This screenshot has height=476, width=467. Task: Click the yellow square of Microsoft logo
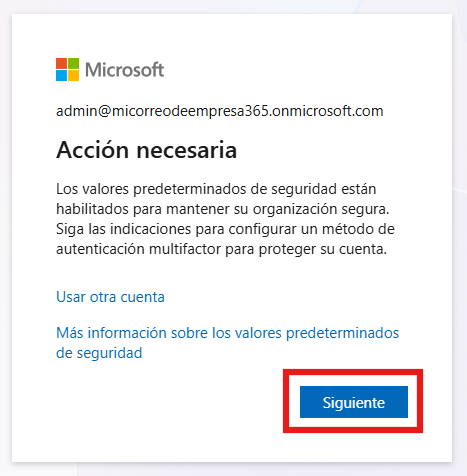point(74,75)
